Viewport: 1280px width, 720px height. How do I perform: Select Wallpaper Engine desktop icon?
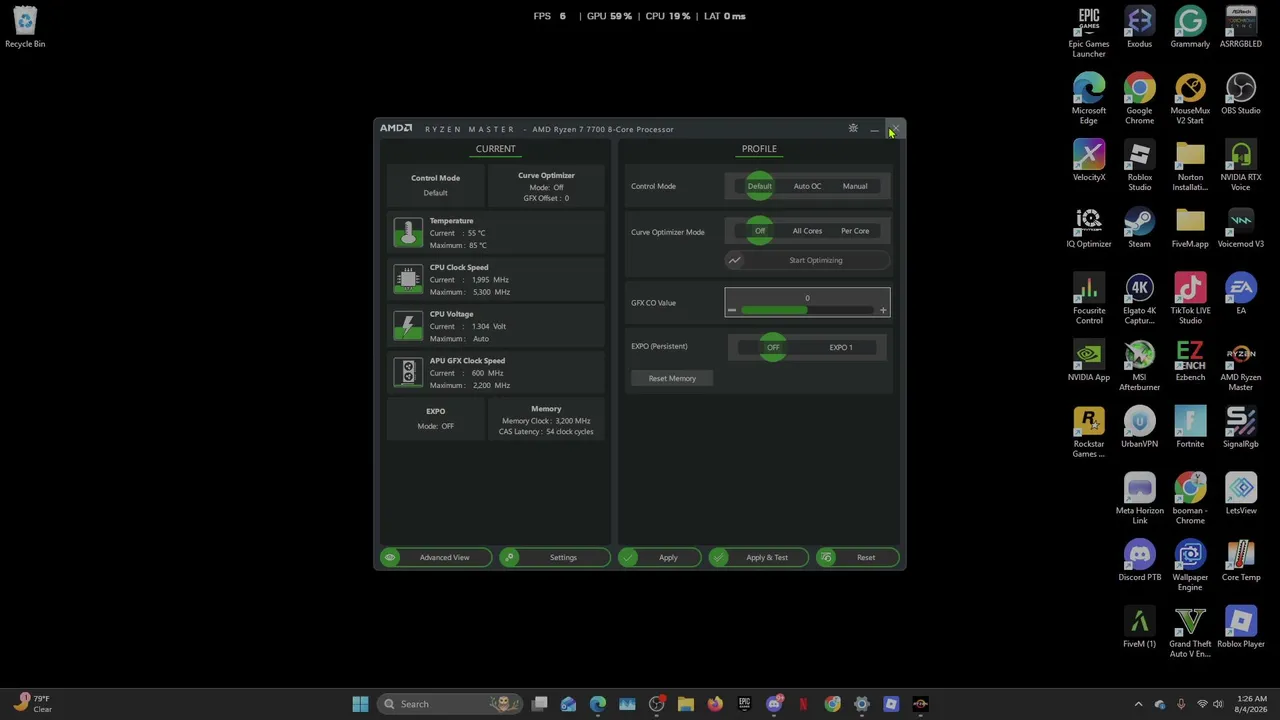[1190, 567]
